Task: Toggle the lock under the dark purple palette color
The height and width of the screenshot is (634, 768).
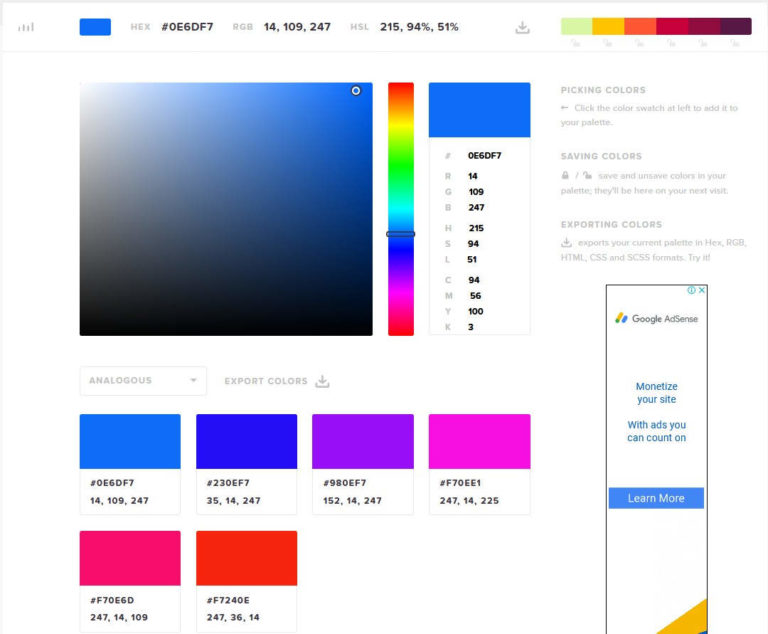Action: click(735, 44)
